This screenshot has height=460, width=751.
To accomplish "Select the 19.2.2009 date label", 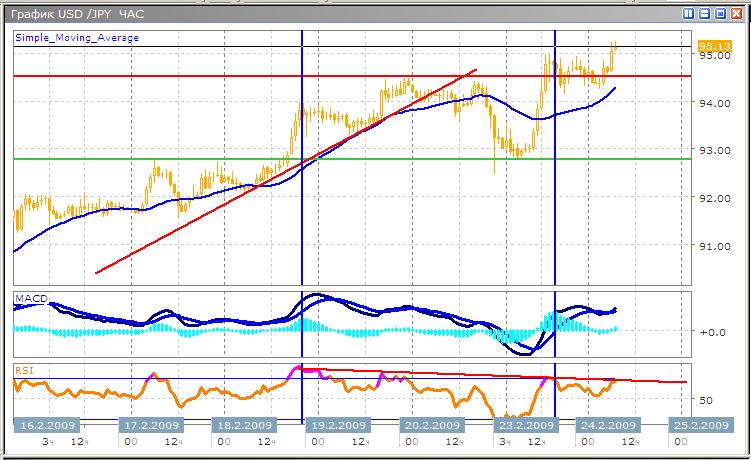I will pyautogui.click(x=339, y=424).
